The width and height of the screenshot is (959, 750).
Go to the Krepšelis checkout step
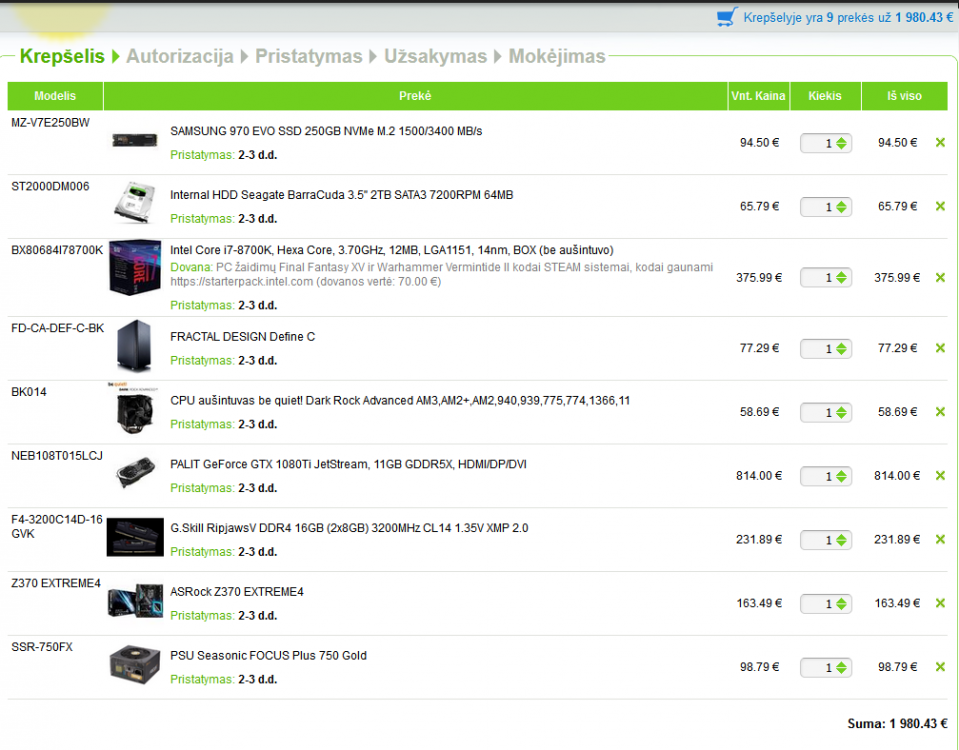tap(62, 56)
